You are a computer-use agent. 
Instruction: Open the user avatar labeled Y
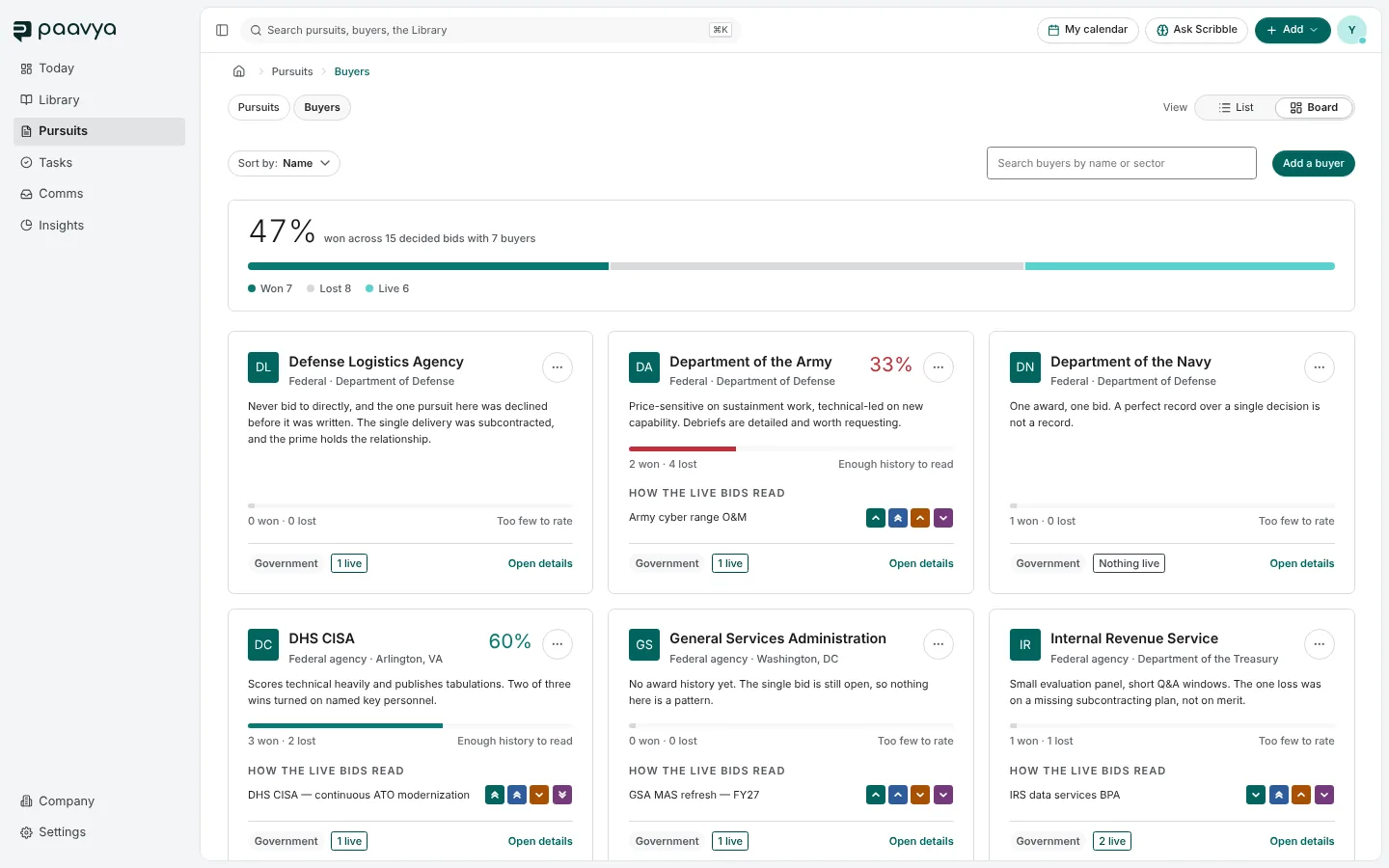point(1351,30)
